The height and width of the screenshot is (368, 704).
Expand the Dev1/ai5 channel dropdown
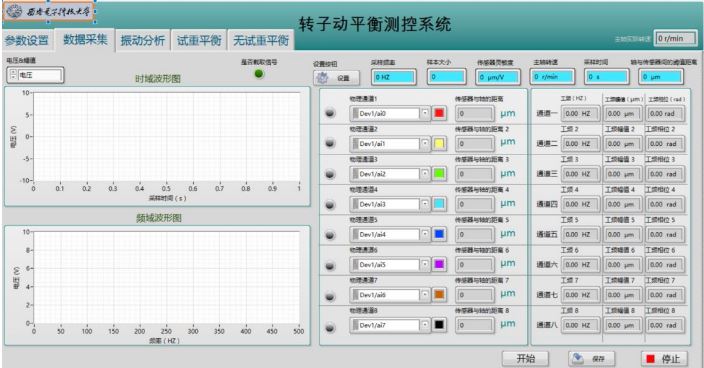(425, 264)
